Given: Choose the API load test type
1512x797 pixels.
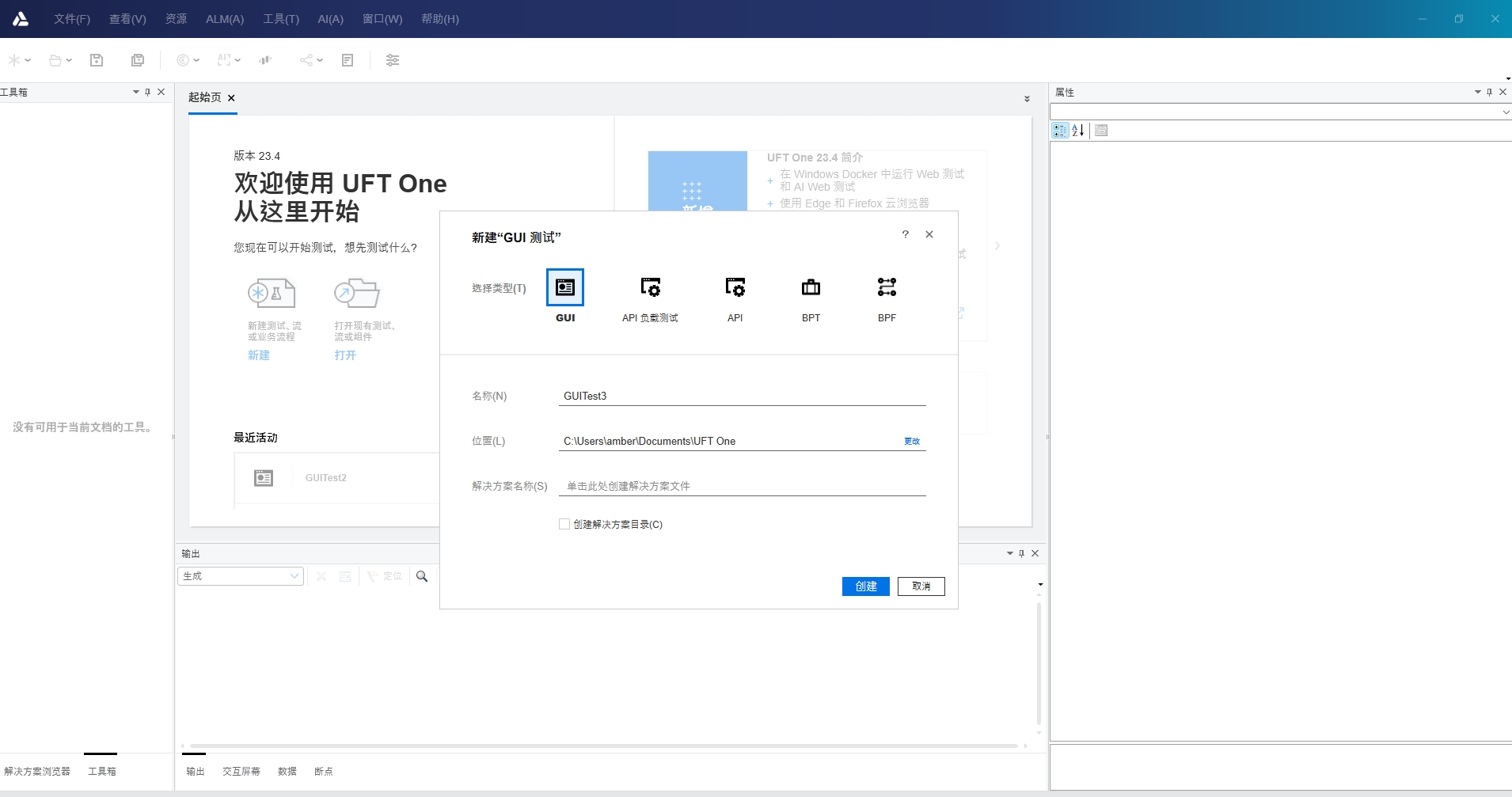Looking at the screenshot, I should (x=650, y=287).
